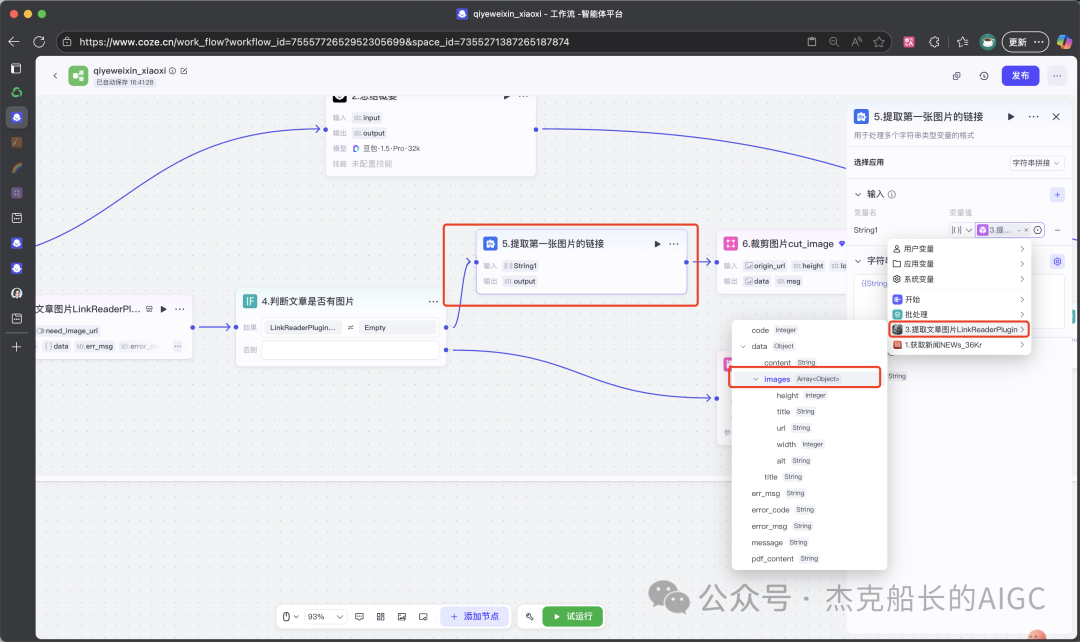Add a new input variable with plus button
The width and height of the screenshot is (1080, 642).
[1057, 195]
